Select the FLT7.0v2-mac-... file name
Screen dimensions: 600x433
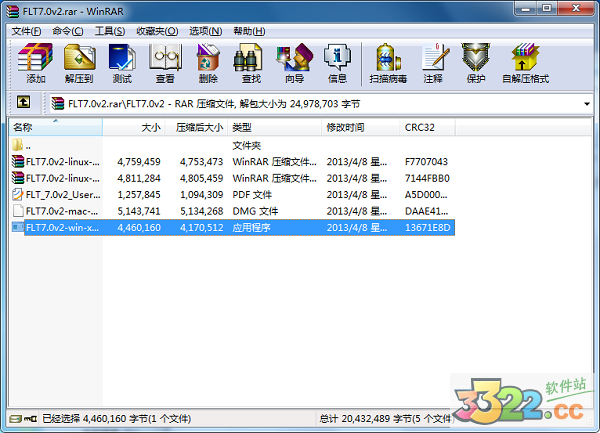(62, 211)
